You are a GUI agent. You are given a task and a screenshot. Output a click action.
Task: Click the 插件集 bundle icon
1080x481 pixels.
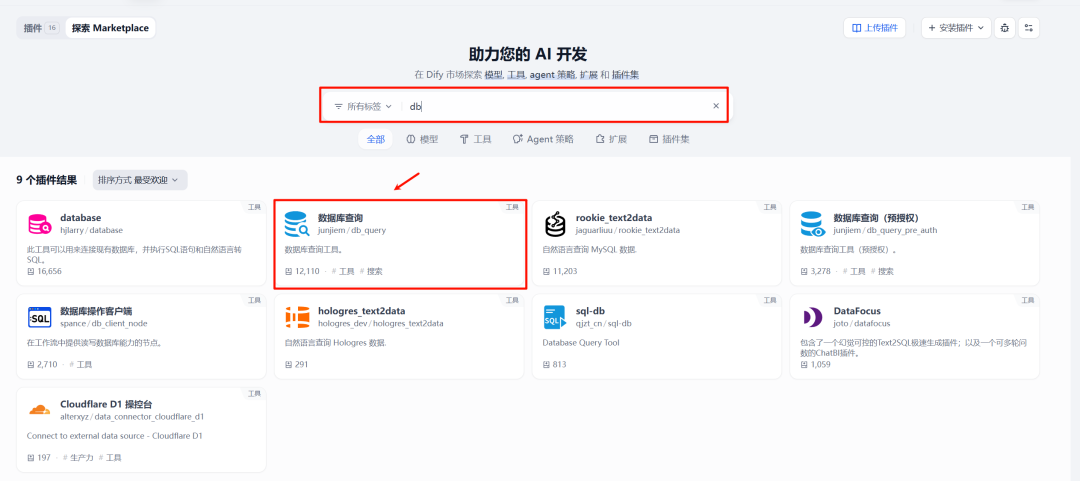coord(653,139)
